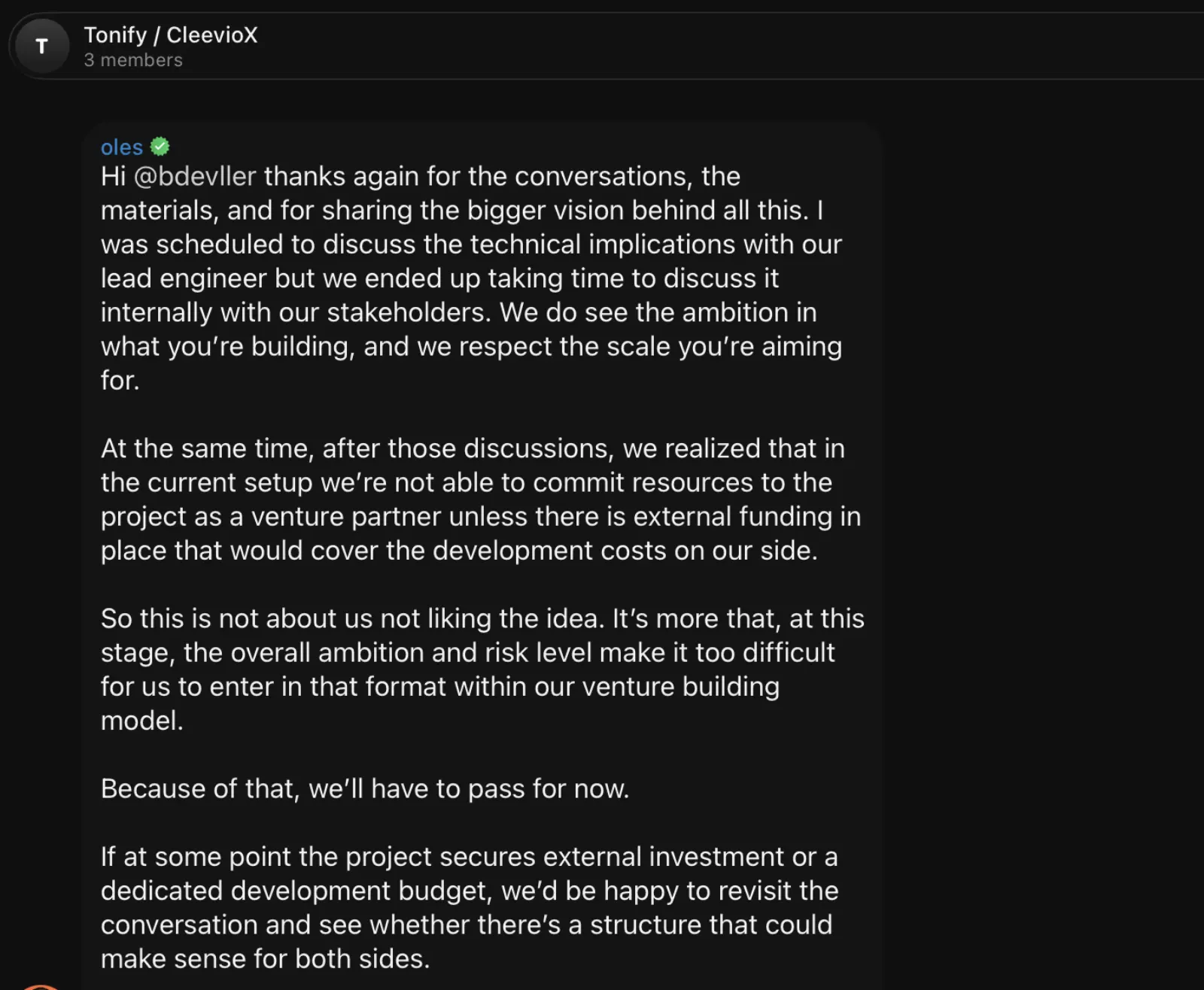
Task: Click the phrase 'dedicated development budget'
Action: (x=296, y=891)
